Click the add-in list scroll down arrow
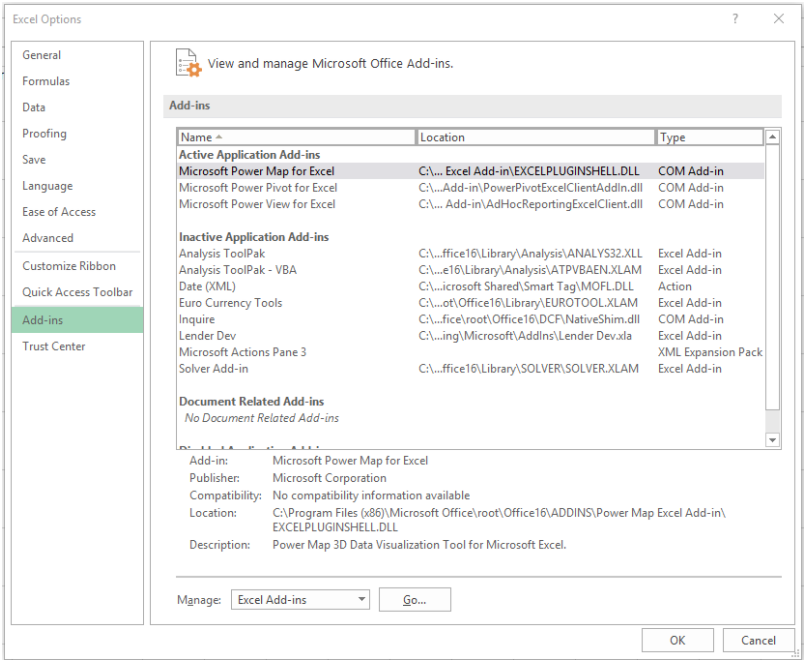 tap(773, 440)
